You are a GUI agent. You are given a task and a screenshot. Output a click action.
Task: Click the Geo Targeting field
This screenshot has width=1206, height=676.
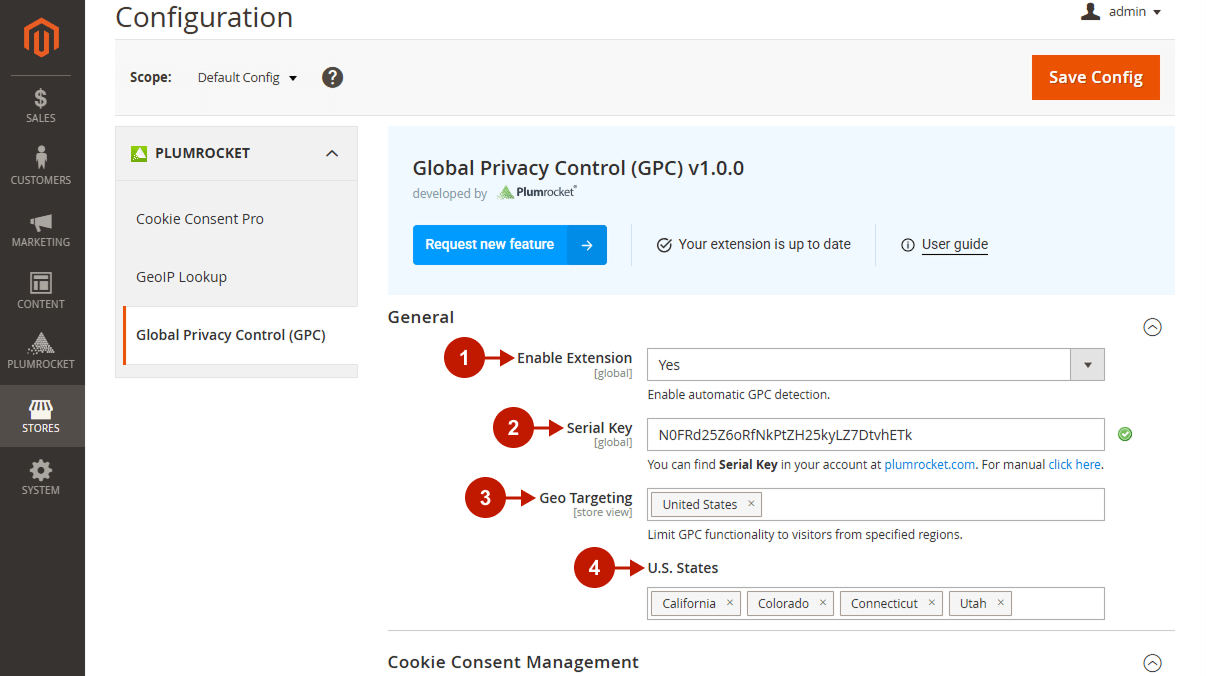[x=875, y=504]
